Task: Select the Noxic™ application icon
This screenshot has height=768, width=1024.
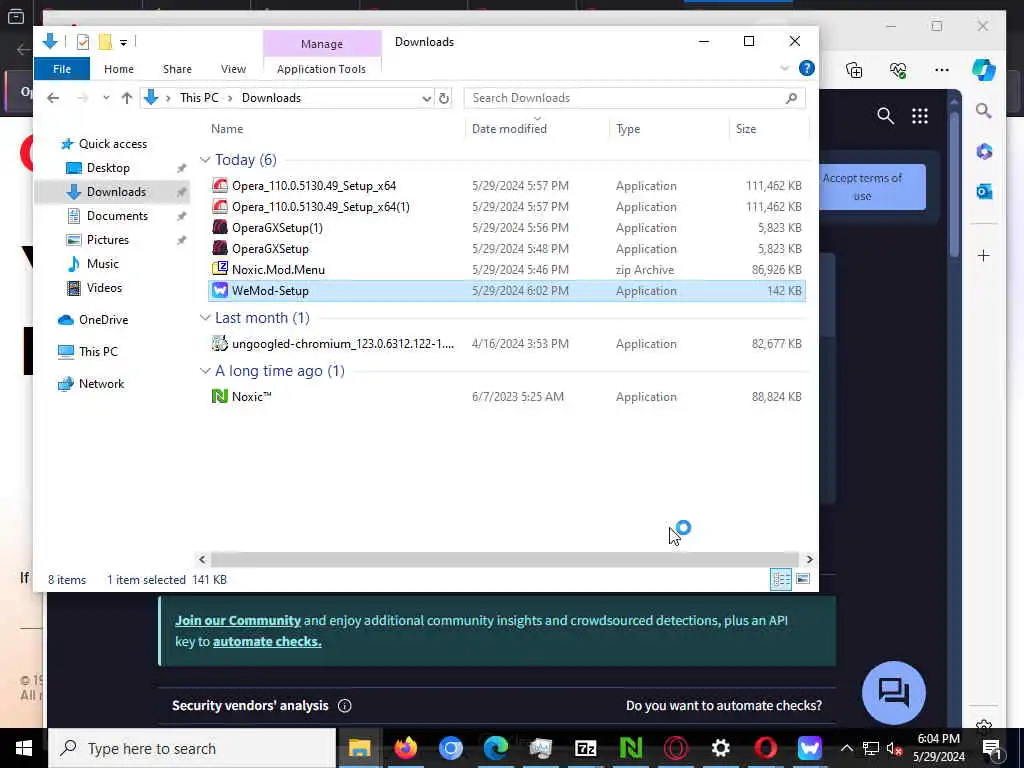Action: [x=220, y=396]
